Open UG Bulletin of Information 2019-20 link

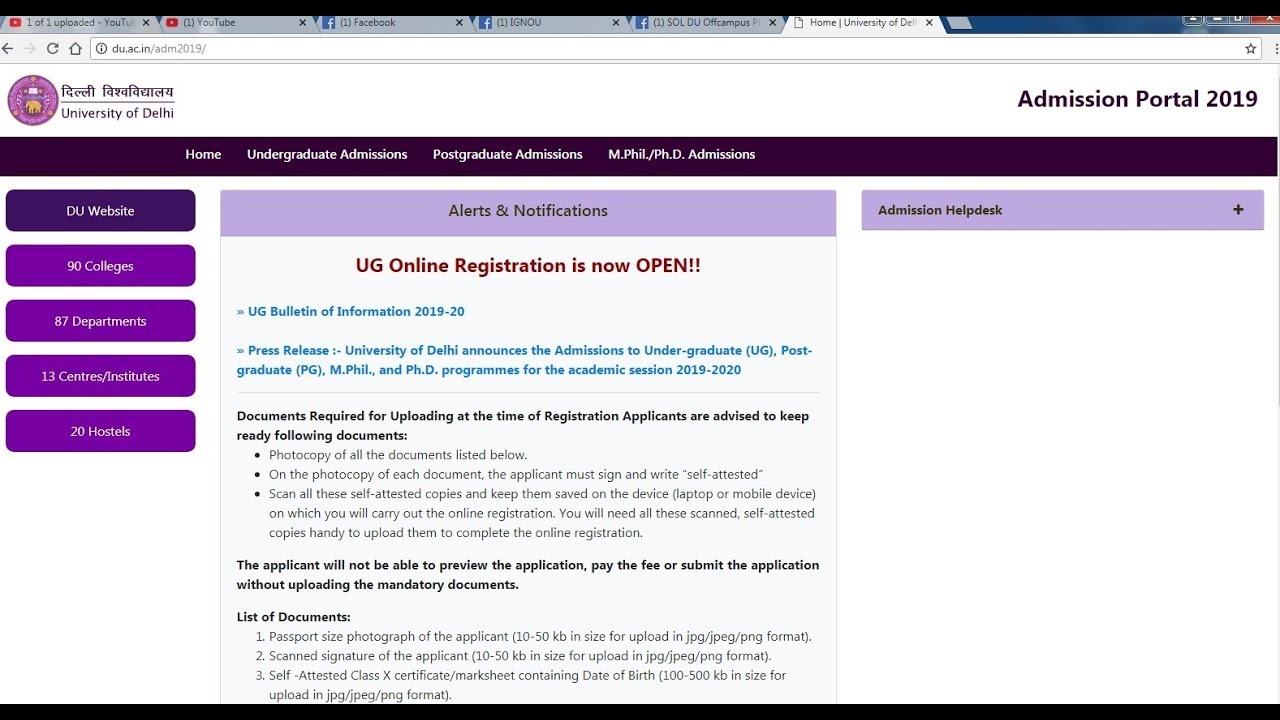[x=351, y=311]
